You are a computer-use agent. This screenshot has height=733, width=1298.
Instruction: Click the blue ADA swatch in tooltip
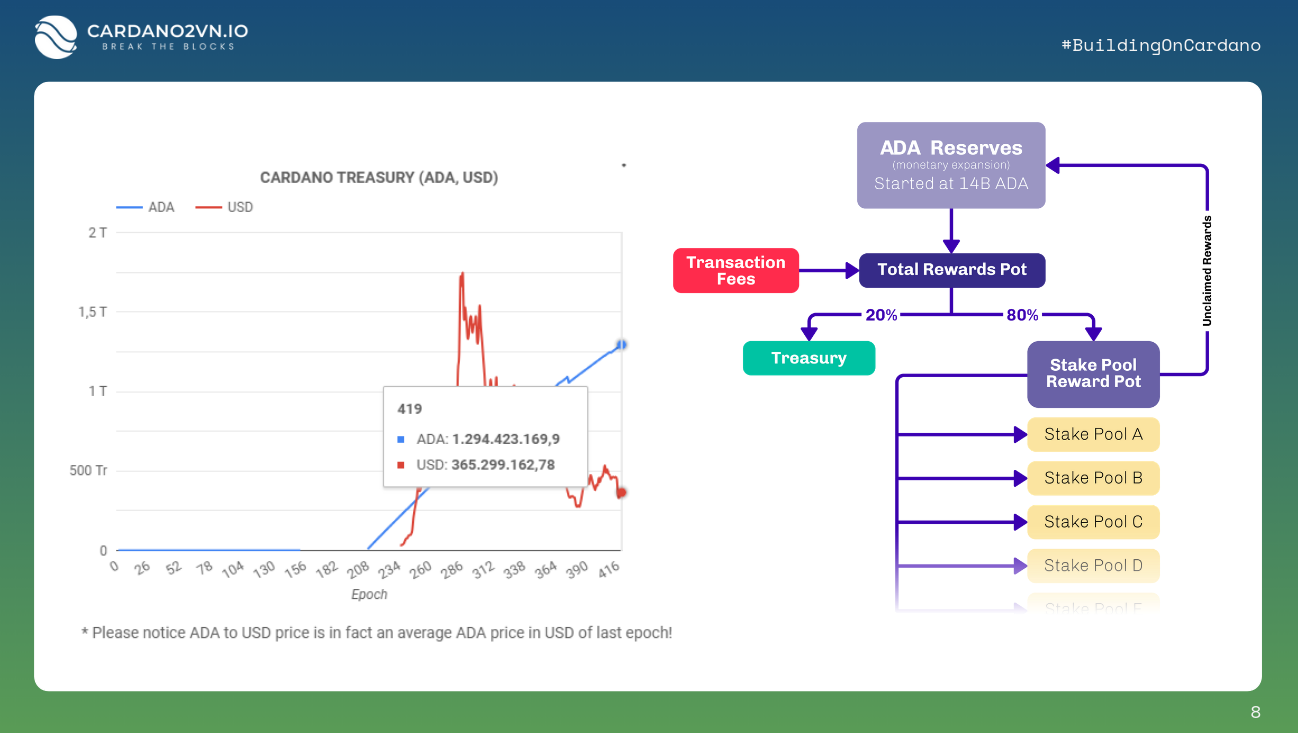click(x=401, y=439)
